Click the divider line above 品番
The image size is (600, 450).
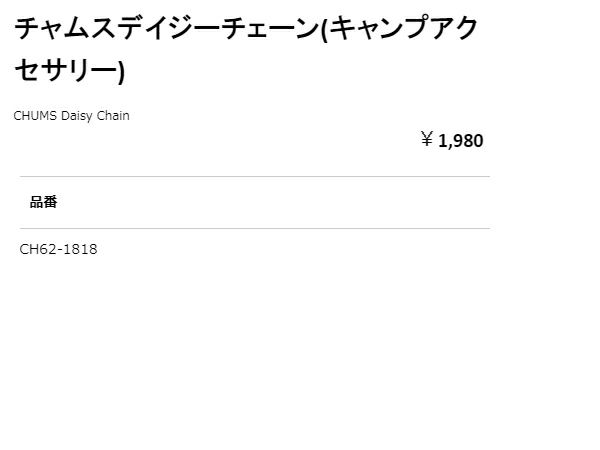pyautogui.click(x=255, y=176)
